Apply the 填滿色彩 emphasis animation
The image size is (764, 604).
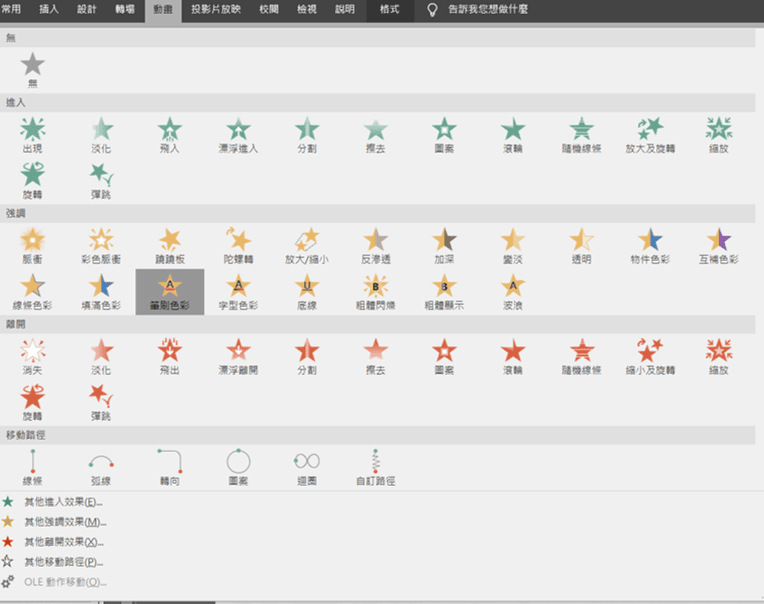tap(101, 292)
